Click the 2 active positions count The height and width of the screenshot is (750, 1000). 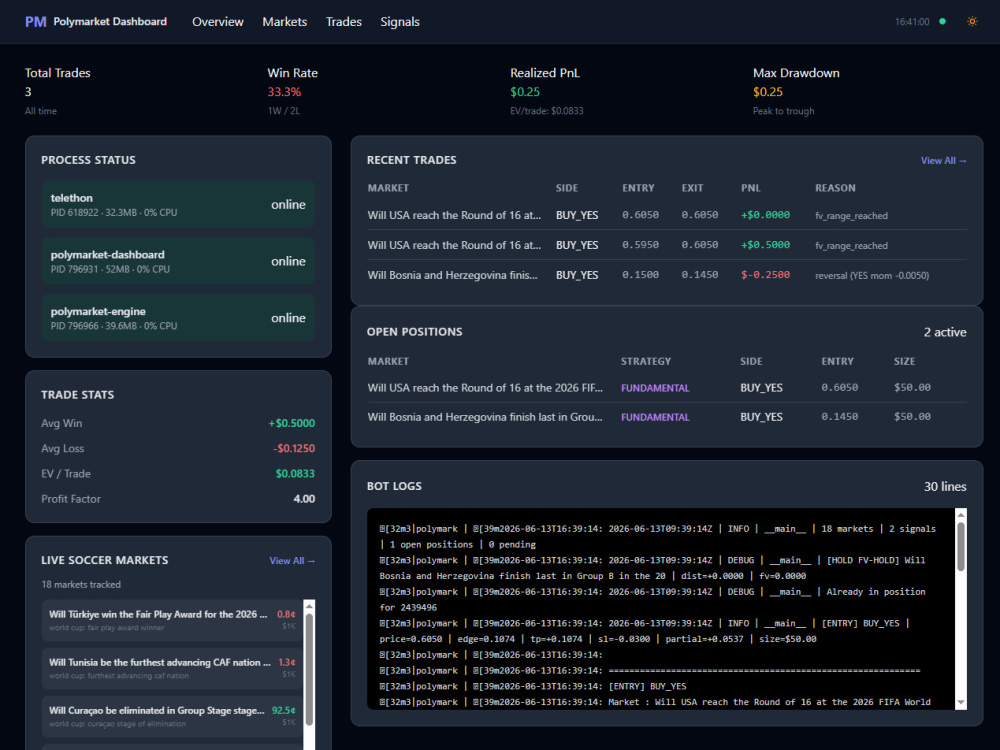pyautogui.click(x=945, y=332)
